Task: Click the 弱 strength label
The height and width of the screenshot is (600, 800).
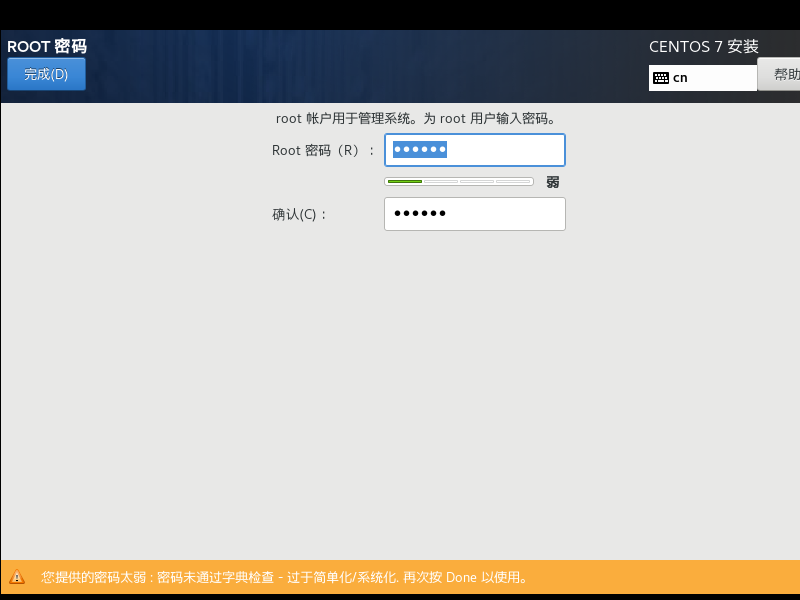Action: click(553, 182)
